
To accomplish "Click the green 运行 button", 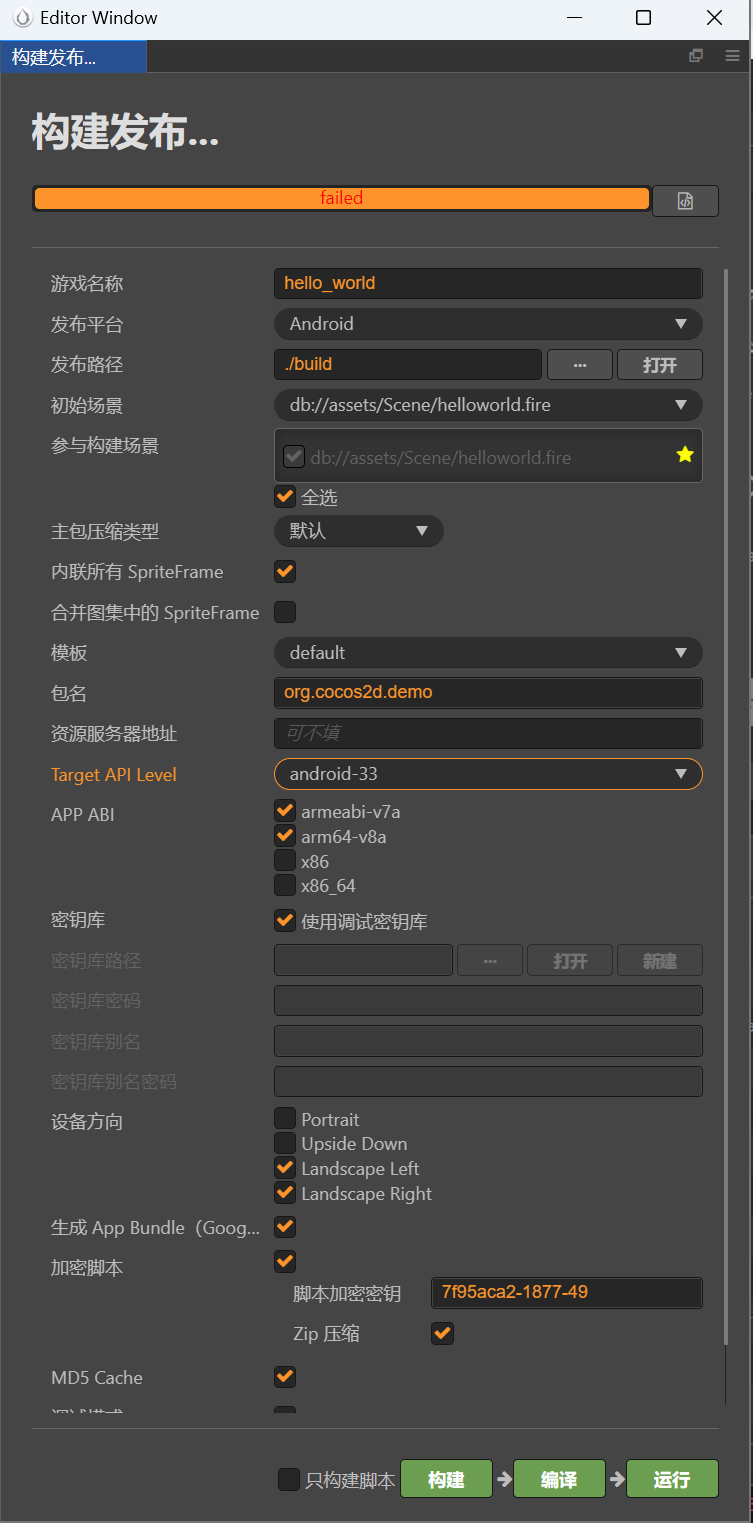I will coord(672,1479).
